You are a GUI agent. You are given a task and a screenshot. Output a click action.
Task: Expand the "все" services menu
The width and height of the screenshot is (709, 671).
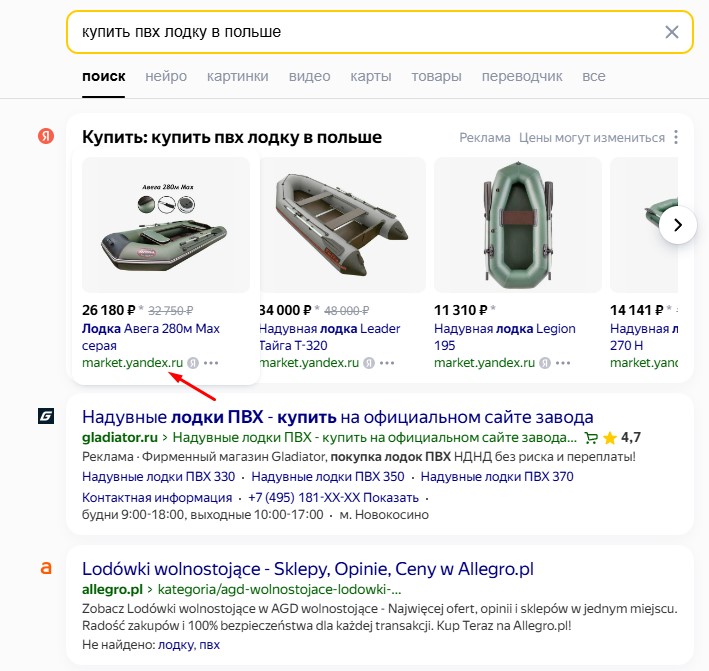(594, 76)
